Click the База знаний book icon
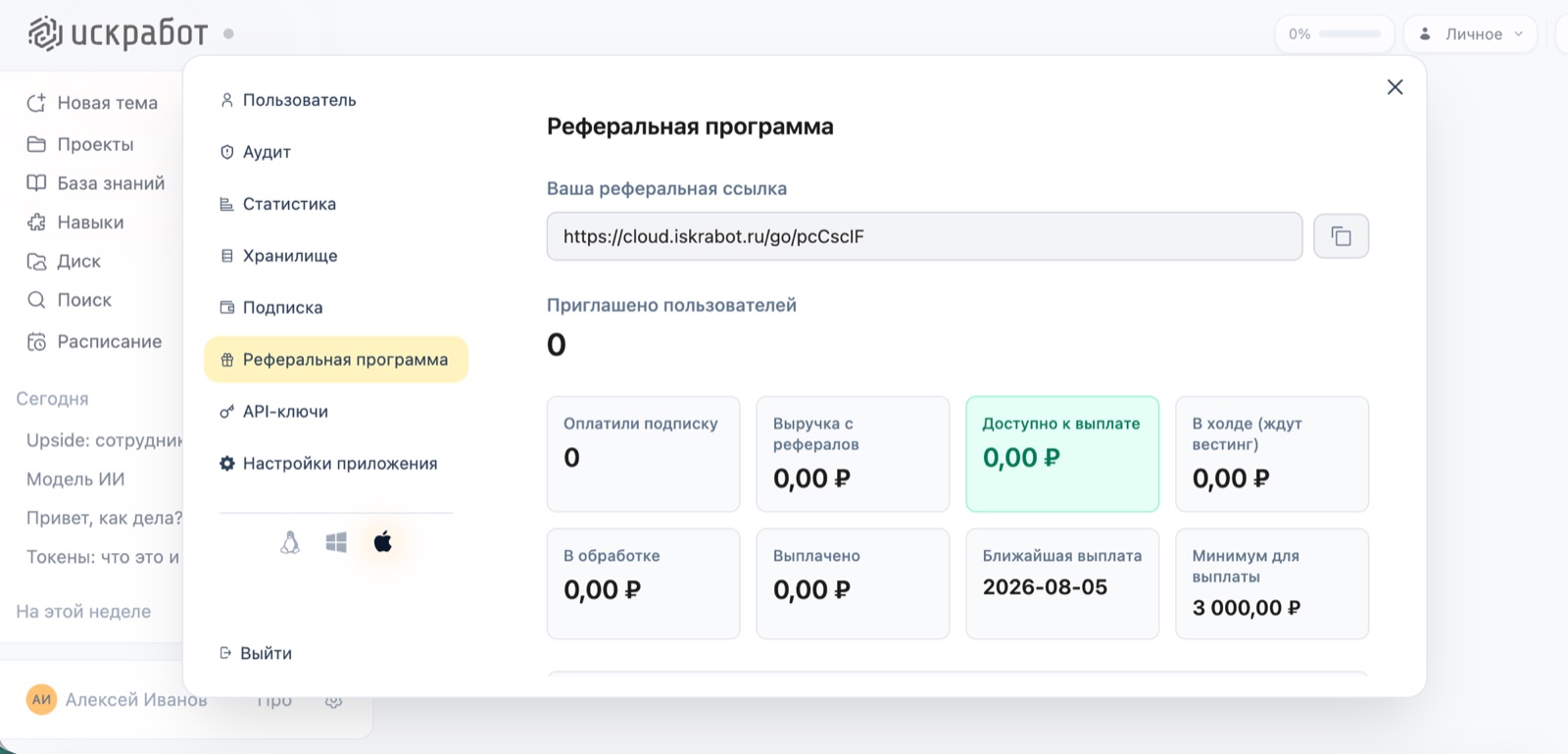 pyautogui.click(x=36, y=183)
